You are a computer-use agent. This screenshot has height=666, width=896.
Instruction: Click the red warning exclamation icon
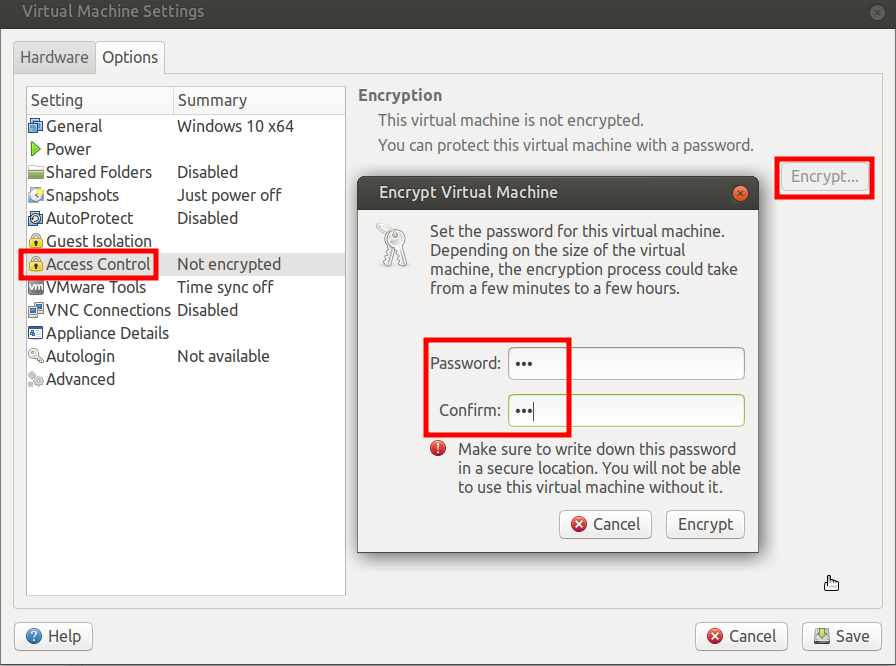pyautogui.click(x=438, y=448)
